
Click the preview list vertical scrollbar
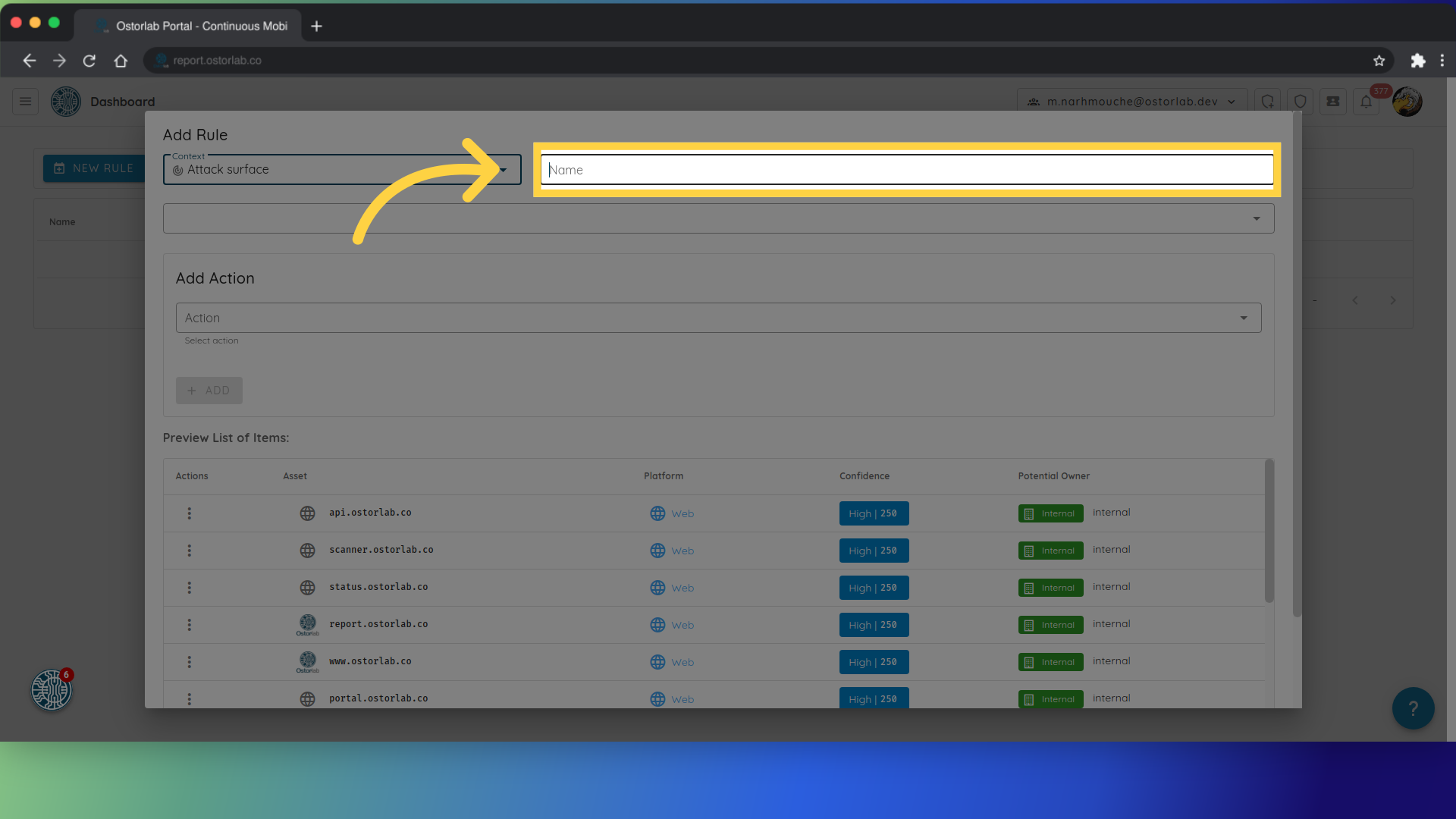[x=1269, y=531]
